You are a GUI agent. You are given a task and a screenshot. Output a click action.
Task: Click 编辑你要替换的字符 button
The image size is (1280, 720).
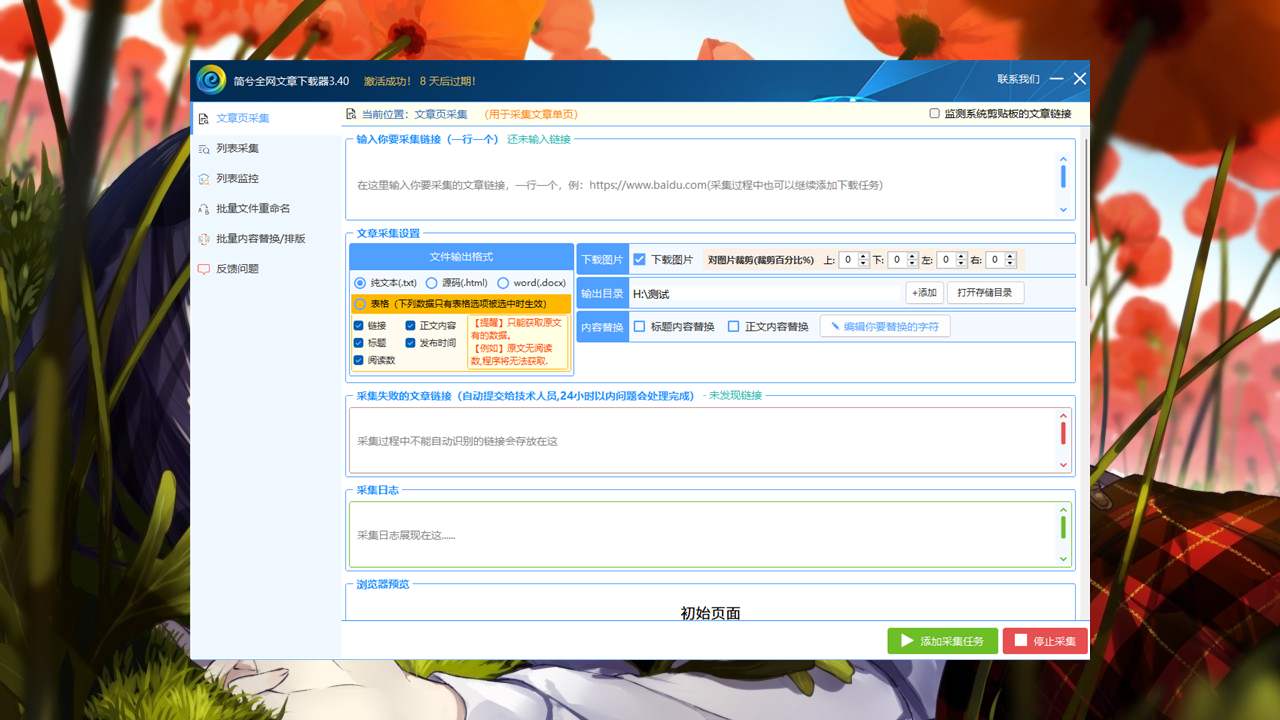885,326
